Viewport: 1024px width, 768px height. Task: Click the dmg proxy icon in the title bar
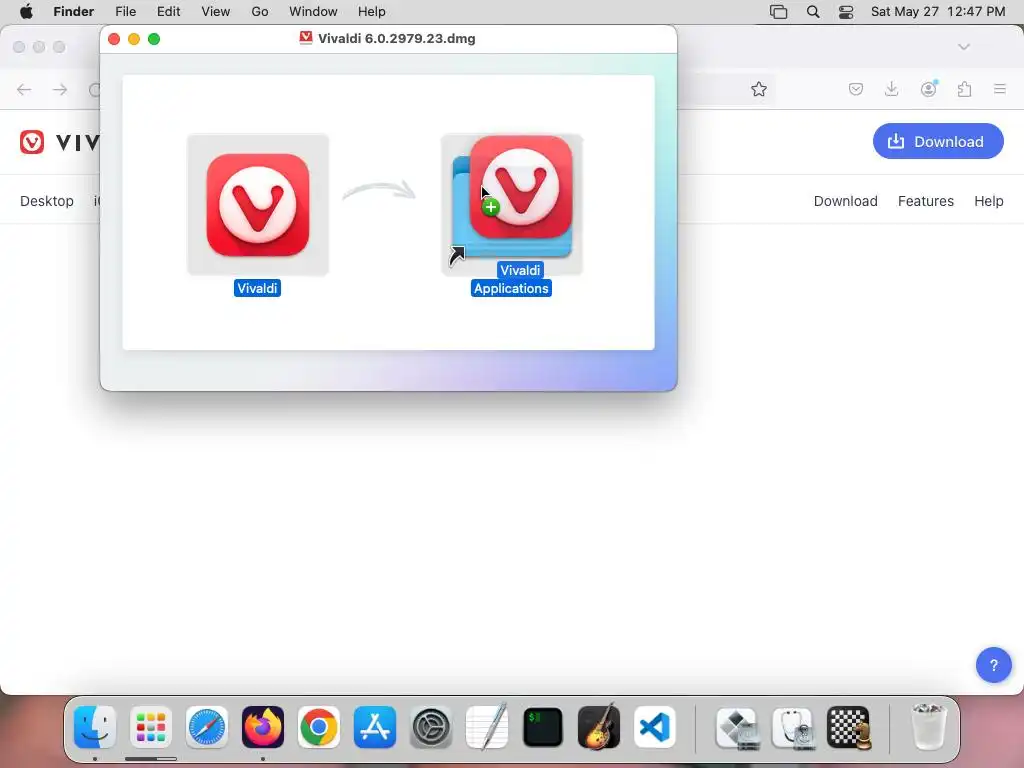coord(306,38)
